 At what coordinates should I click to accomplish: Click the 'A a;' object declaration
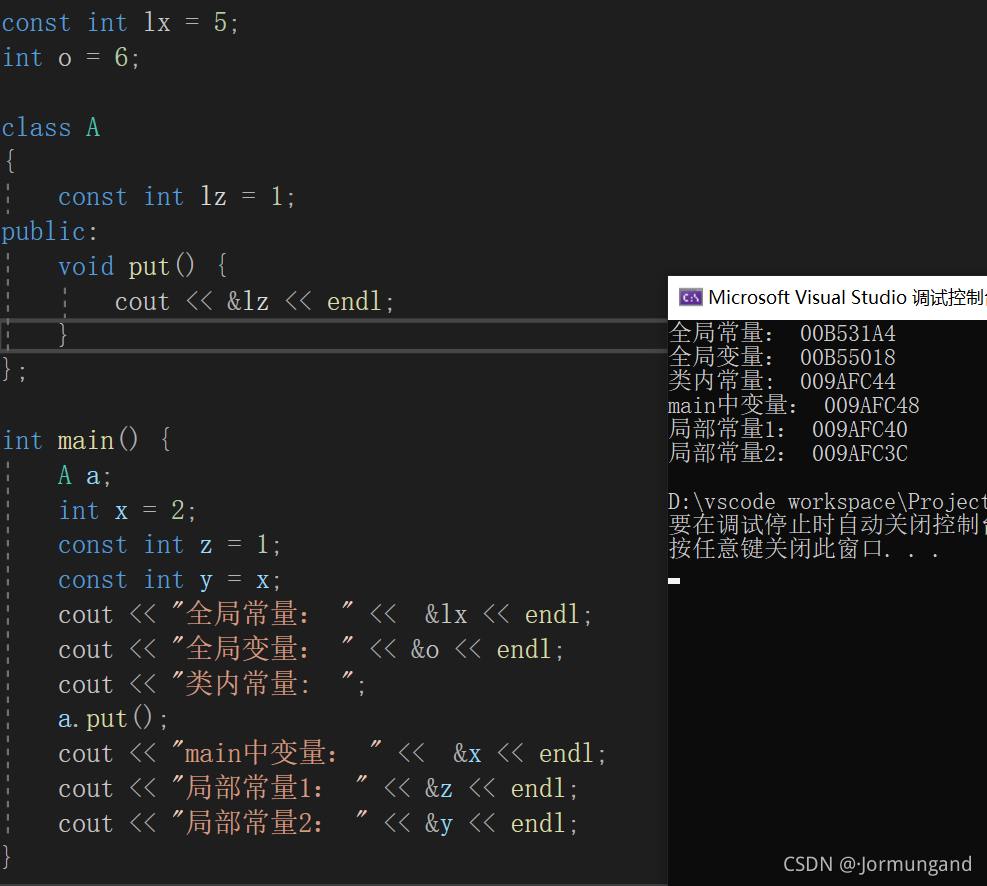tap(85, 476)
